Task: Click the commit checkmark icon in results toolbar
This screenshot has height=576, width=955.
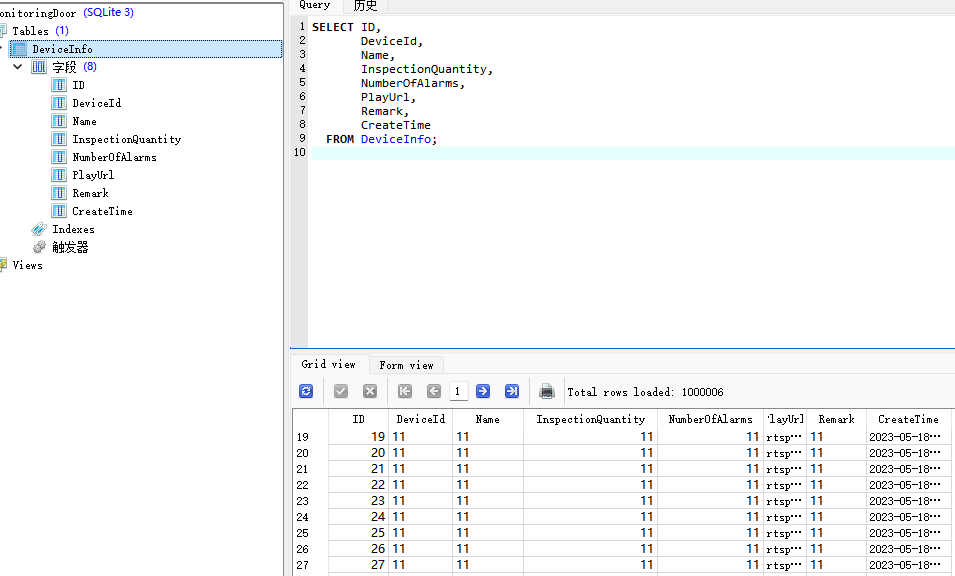Action: pos(341,392)
